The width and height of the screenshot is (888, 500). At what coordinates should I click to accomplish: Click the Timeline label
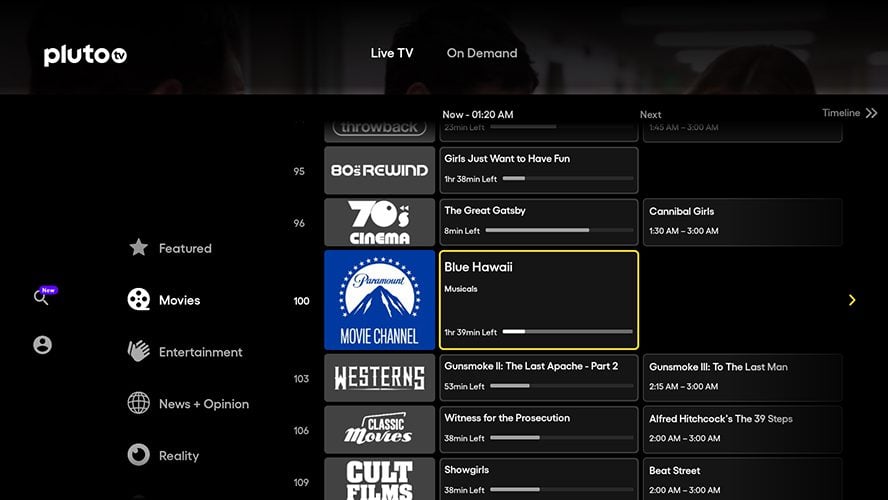point(841,113)
